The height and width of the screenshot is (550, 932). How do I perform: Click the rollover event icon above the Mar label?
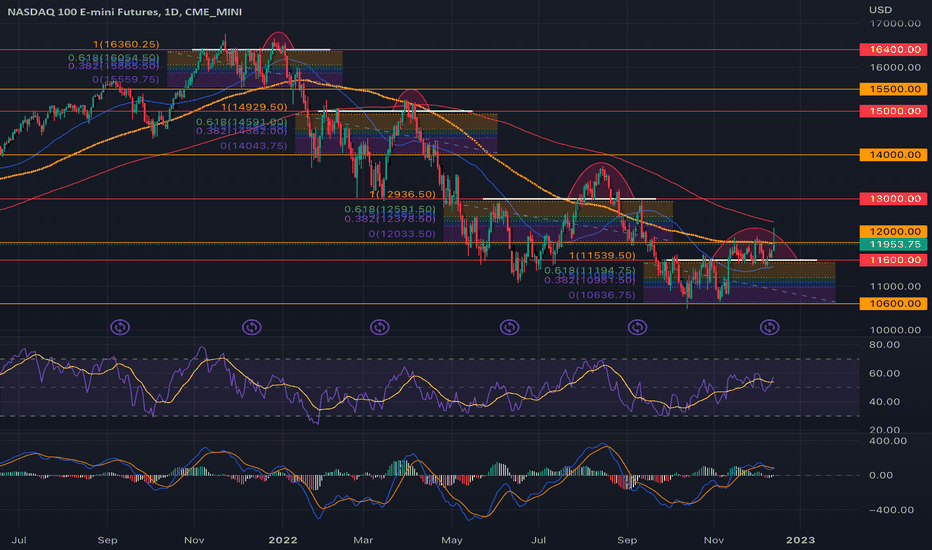click(x=379, y=327)
